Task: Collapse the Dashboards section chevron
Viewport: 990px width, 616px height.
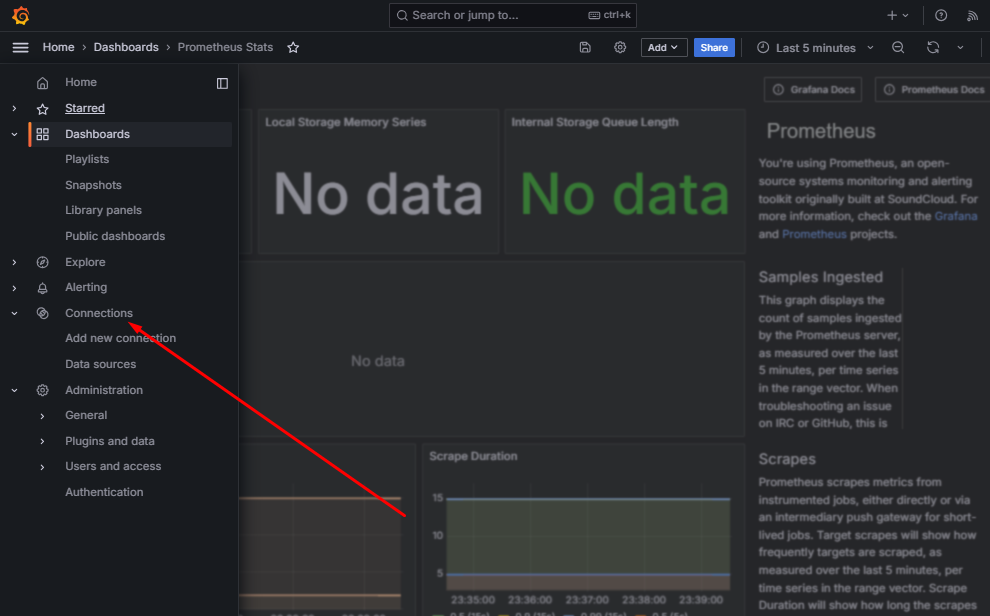Action: [x=15, y=134]
